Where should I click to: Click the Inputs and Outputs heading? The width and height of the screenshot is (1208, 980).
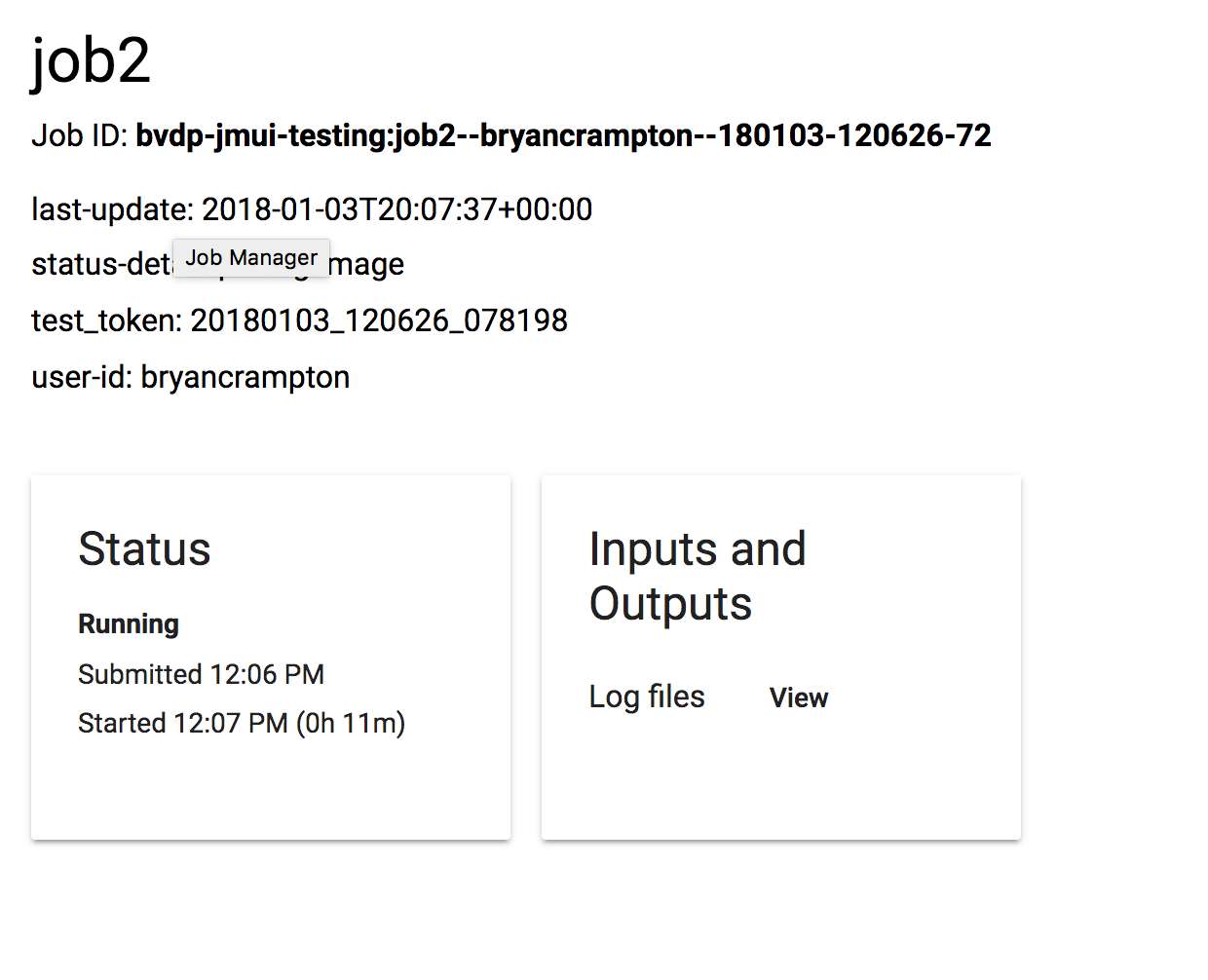pyautogui.click(x=698, y=575)
